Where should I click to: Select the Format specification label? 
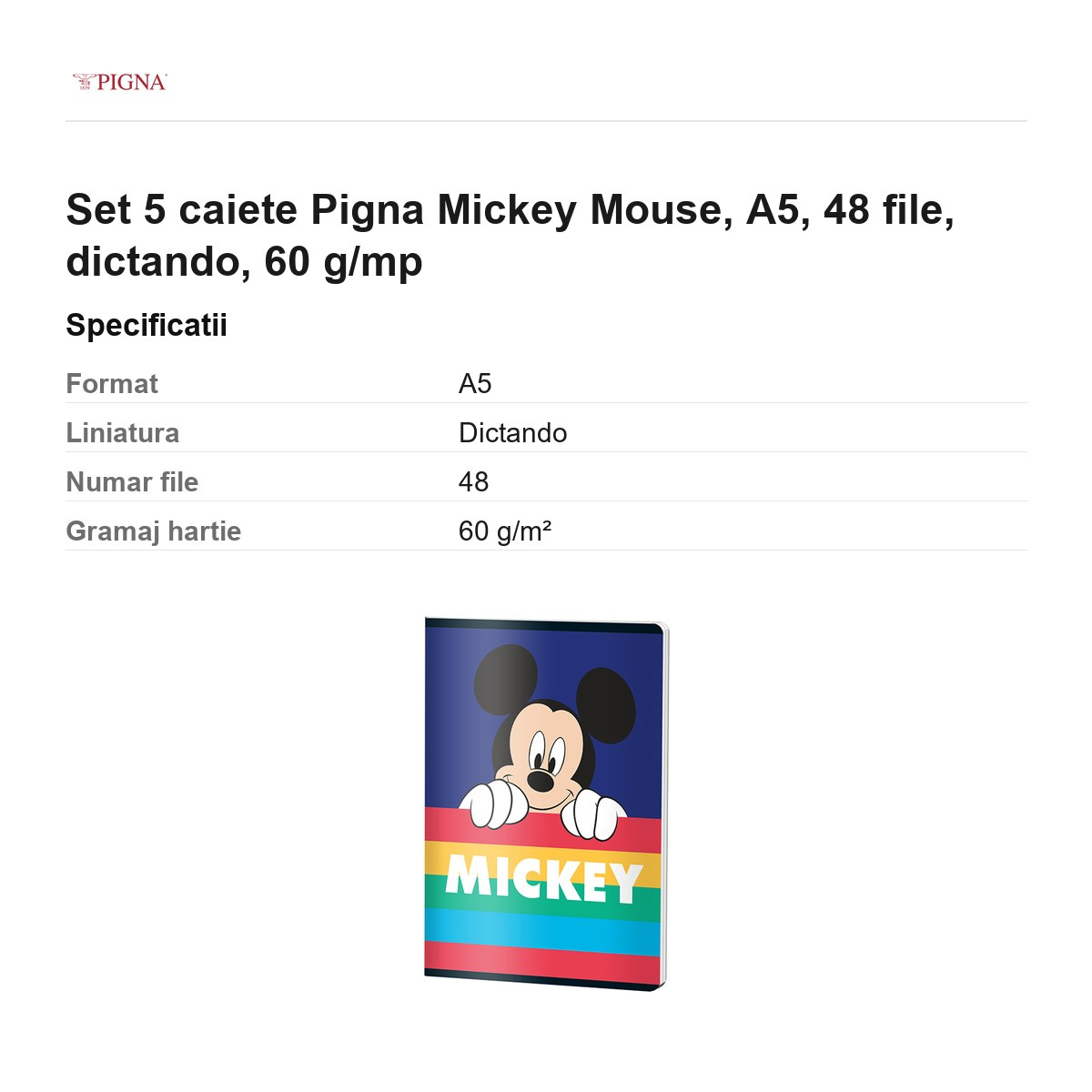pos(112,384)
